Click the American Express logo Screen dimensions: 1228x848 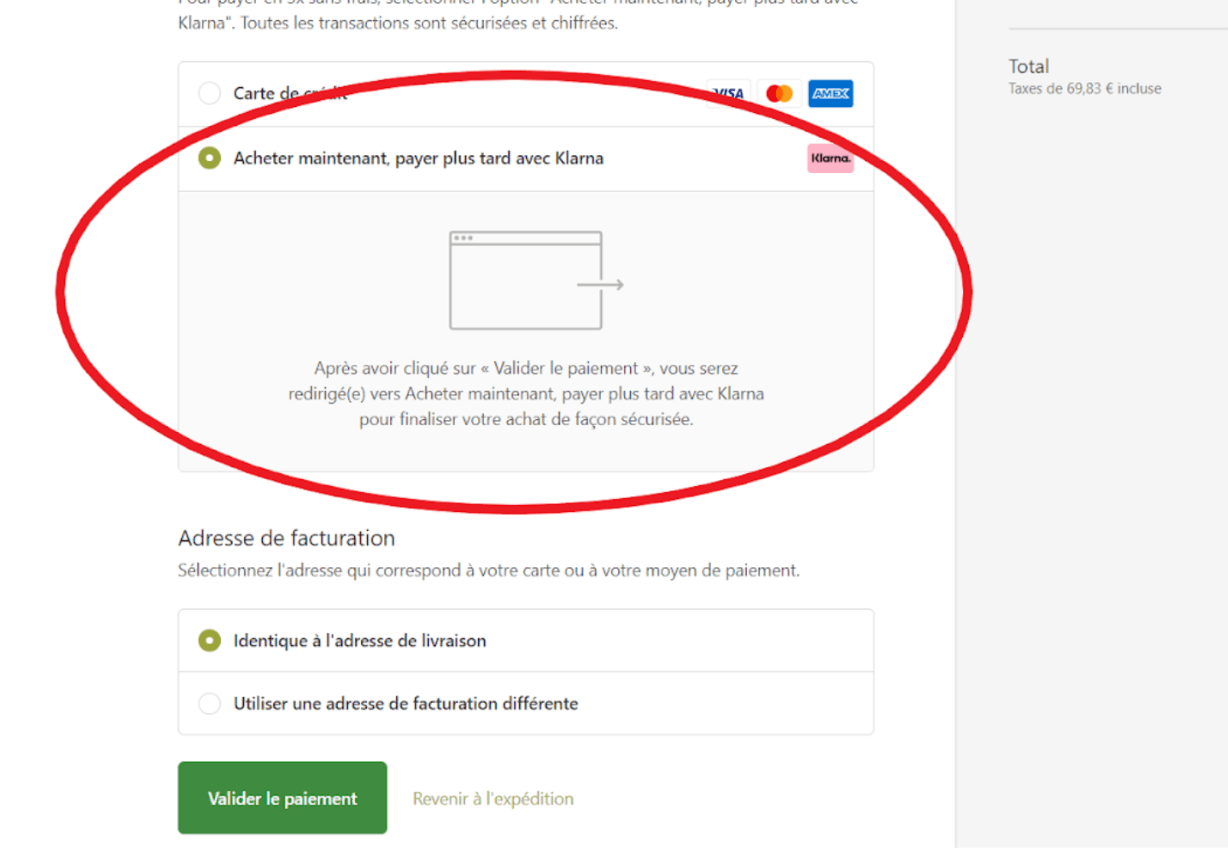click(x=830, y=94)
